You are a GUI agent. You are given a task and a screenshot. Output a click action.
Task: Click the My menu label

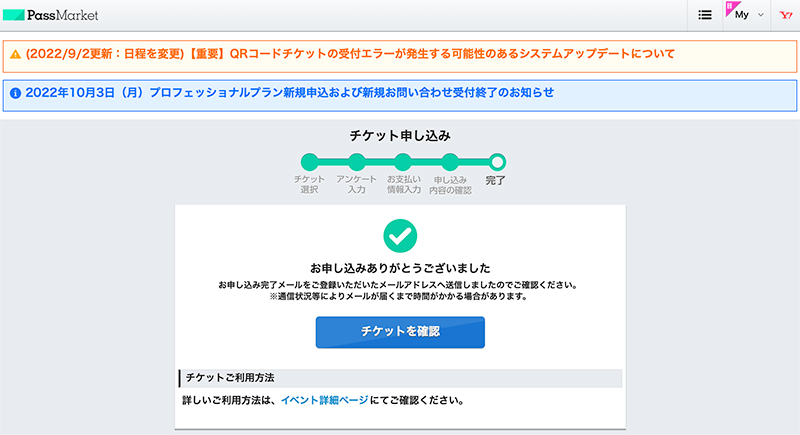click(742, 15)
